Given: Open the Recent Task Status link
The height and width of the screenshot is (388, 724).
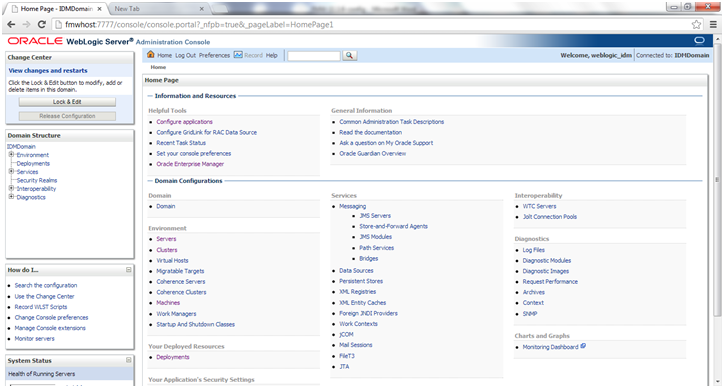Looking at the screenshot, I should coord(181,143).
